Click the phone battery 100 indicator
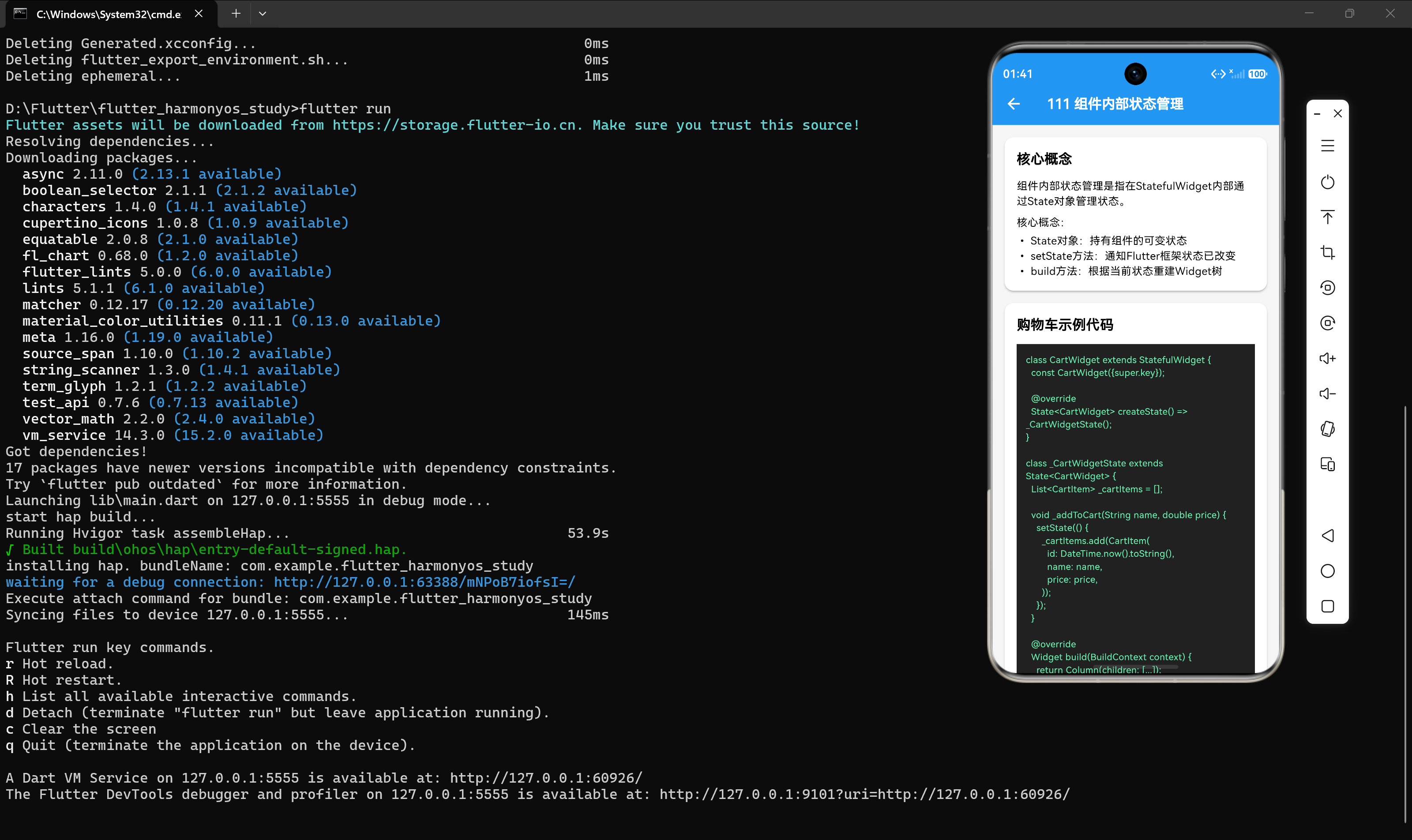The height and width of the screenshot is (840, 1412). [1258, 74]
